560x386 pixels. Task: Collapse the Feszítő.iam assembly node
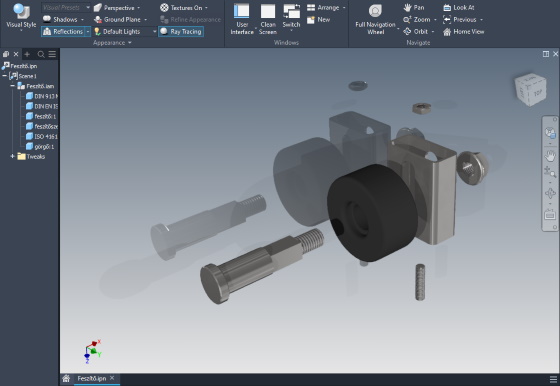point(12,86)
